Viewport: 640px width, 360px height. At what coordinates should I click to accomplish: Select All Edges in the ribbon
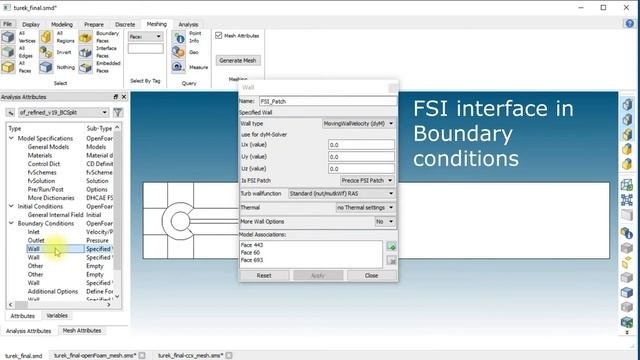[x=8, y=52]
